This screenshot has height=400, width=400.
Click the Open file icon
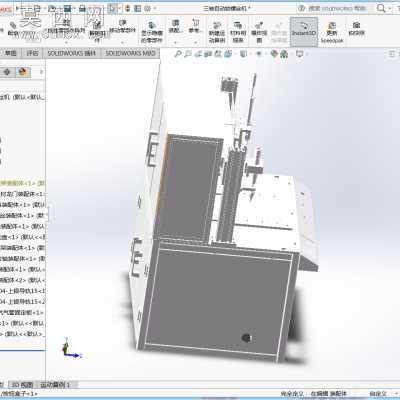(52, 8)
